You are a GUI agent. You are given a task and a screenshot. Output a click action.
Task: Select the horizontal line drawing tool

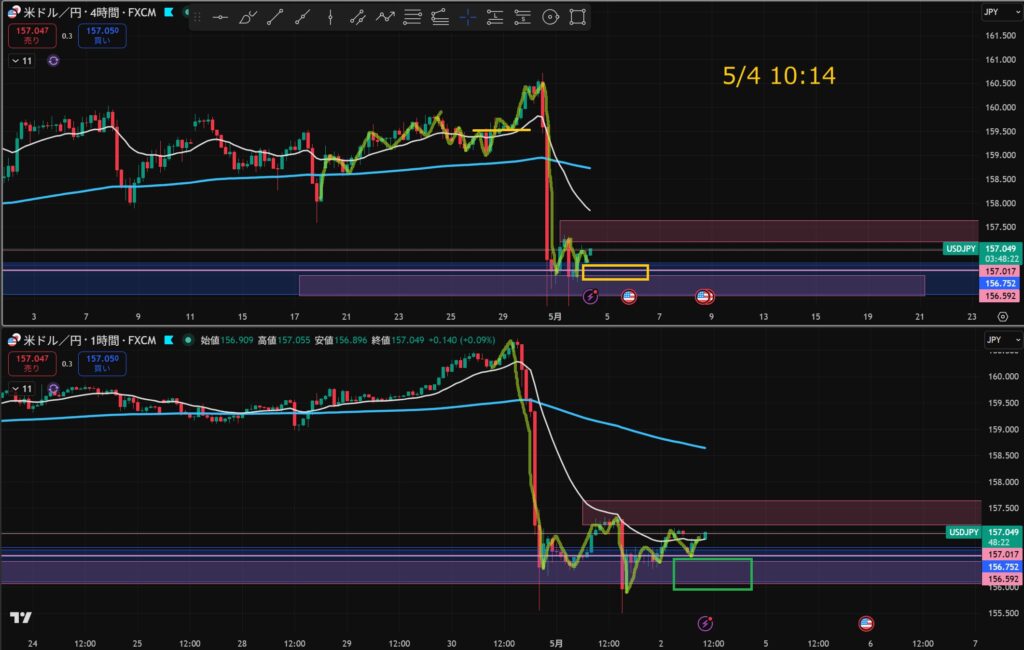pos(220,18)
